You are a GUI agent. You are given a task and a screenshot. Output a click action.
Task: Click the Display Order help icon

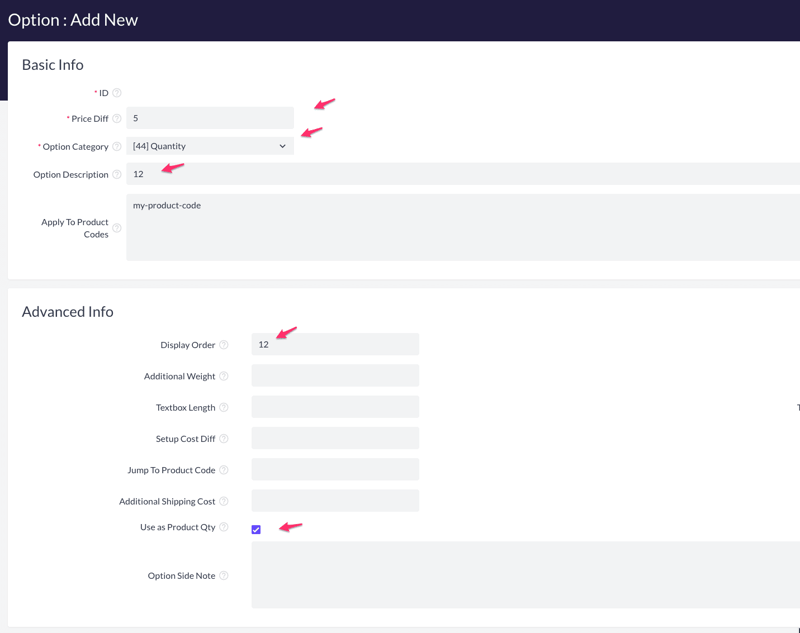[224, 345]
